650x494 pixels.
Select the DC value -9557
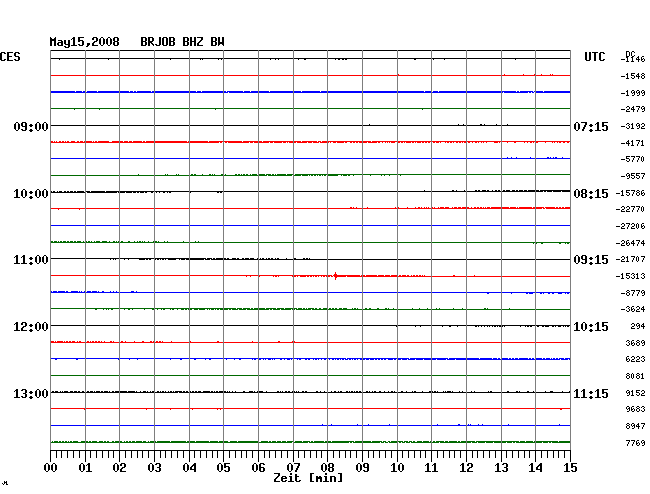click(x=633, y=176)
